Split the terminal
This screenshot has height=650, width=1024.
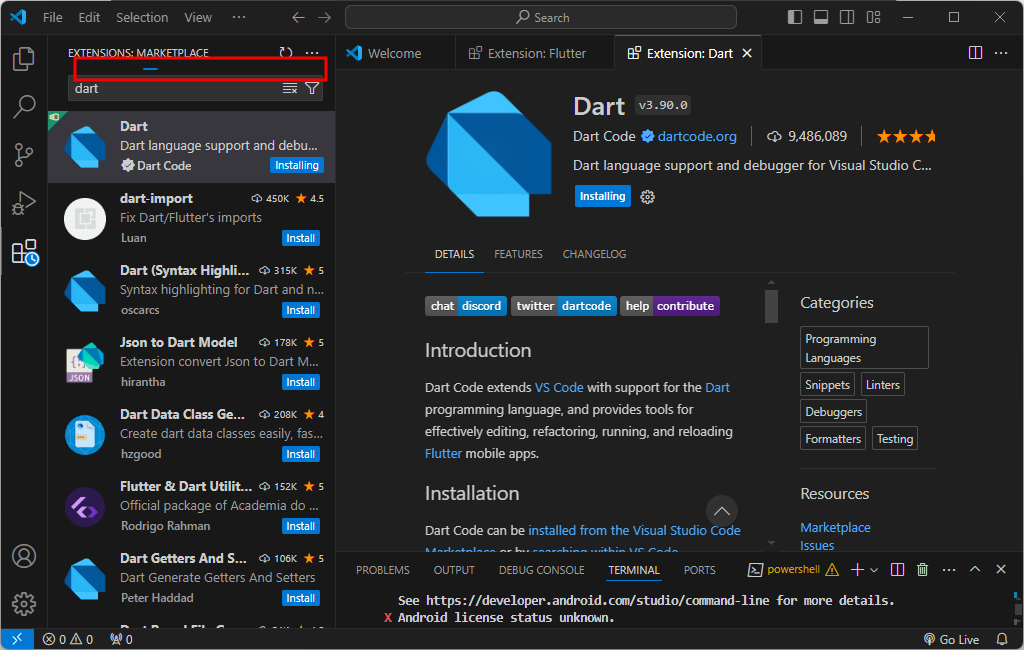click(x=898, y=570)
